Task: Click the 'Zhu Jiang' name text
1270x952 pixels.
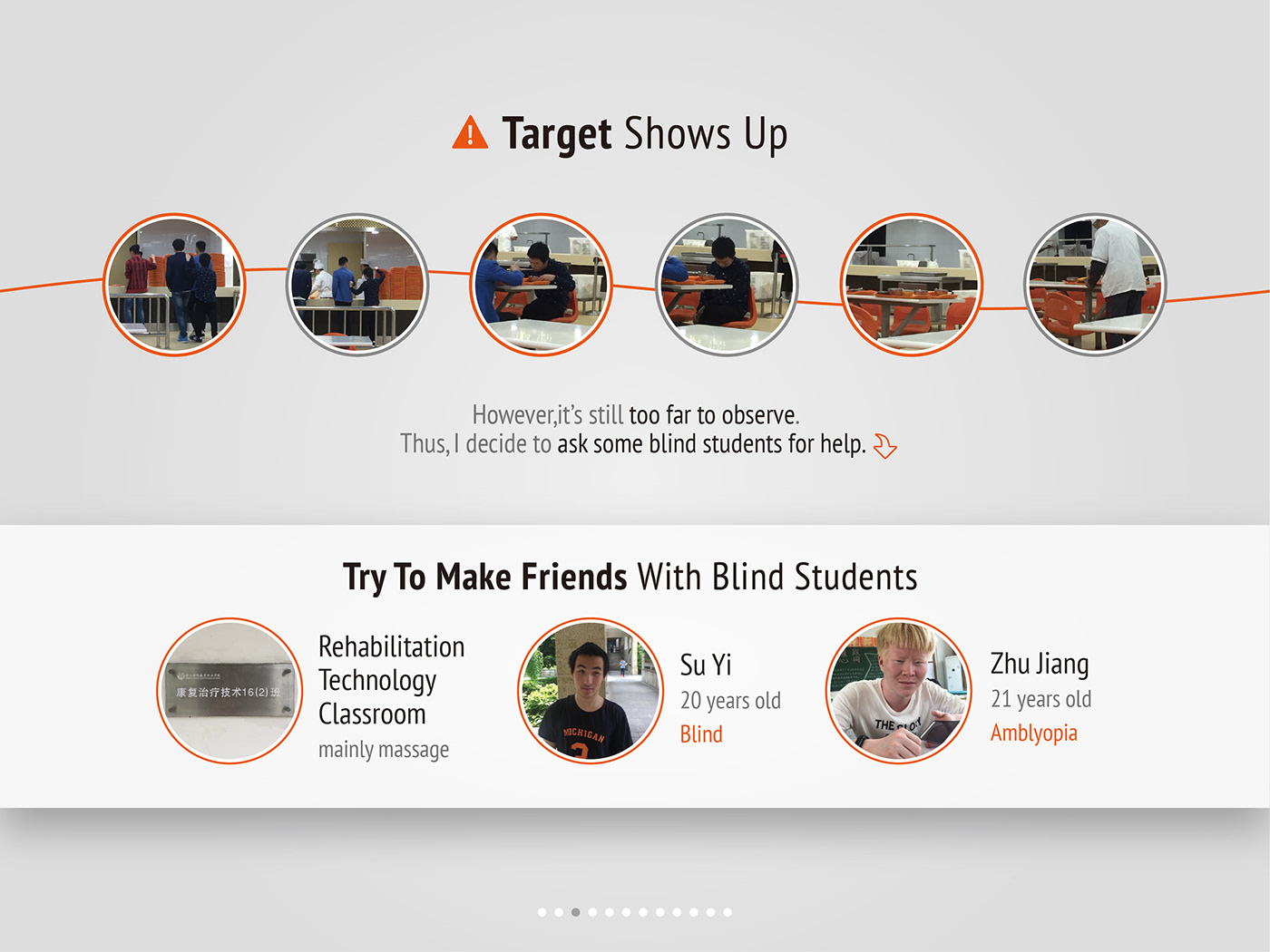Action: [x=1040, y=664]
